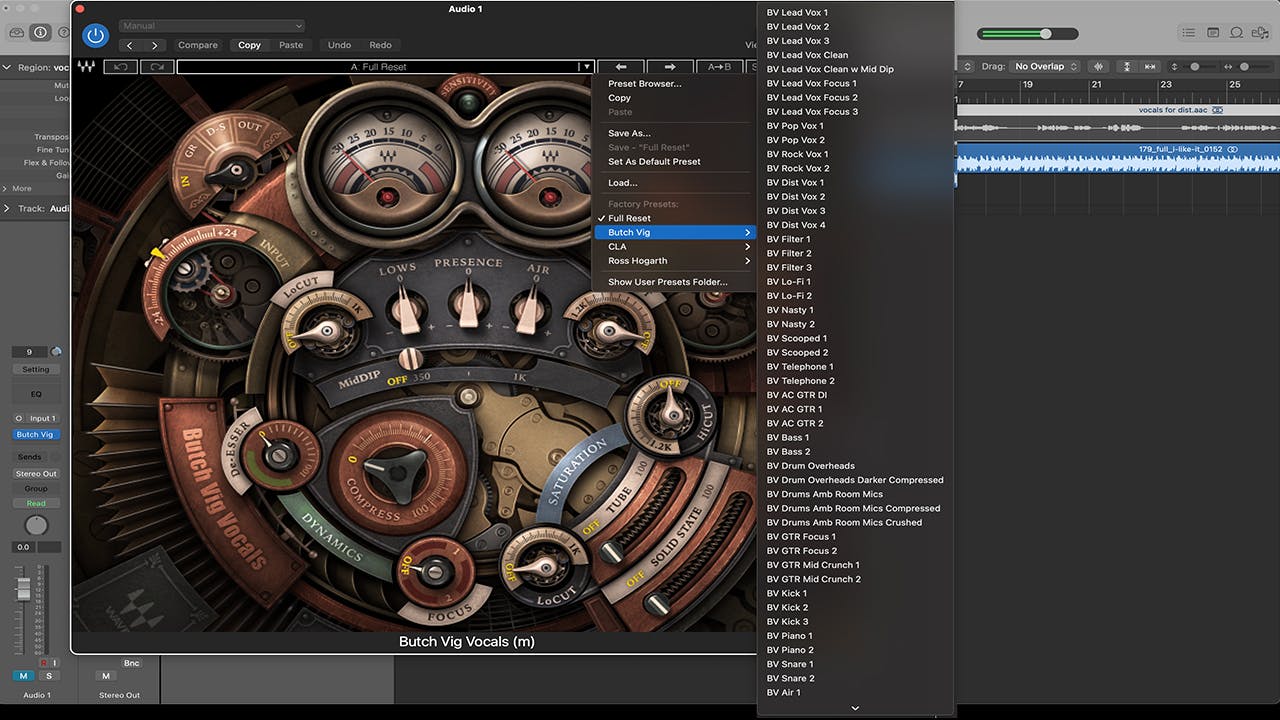Click the A→B copy setup button
This screenshot has height=720, width=1280.
[x=719, y=67]
